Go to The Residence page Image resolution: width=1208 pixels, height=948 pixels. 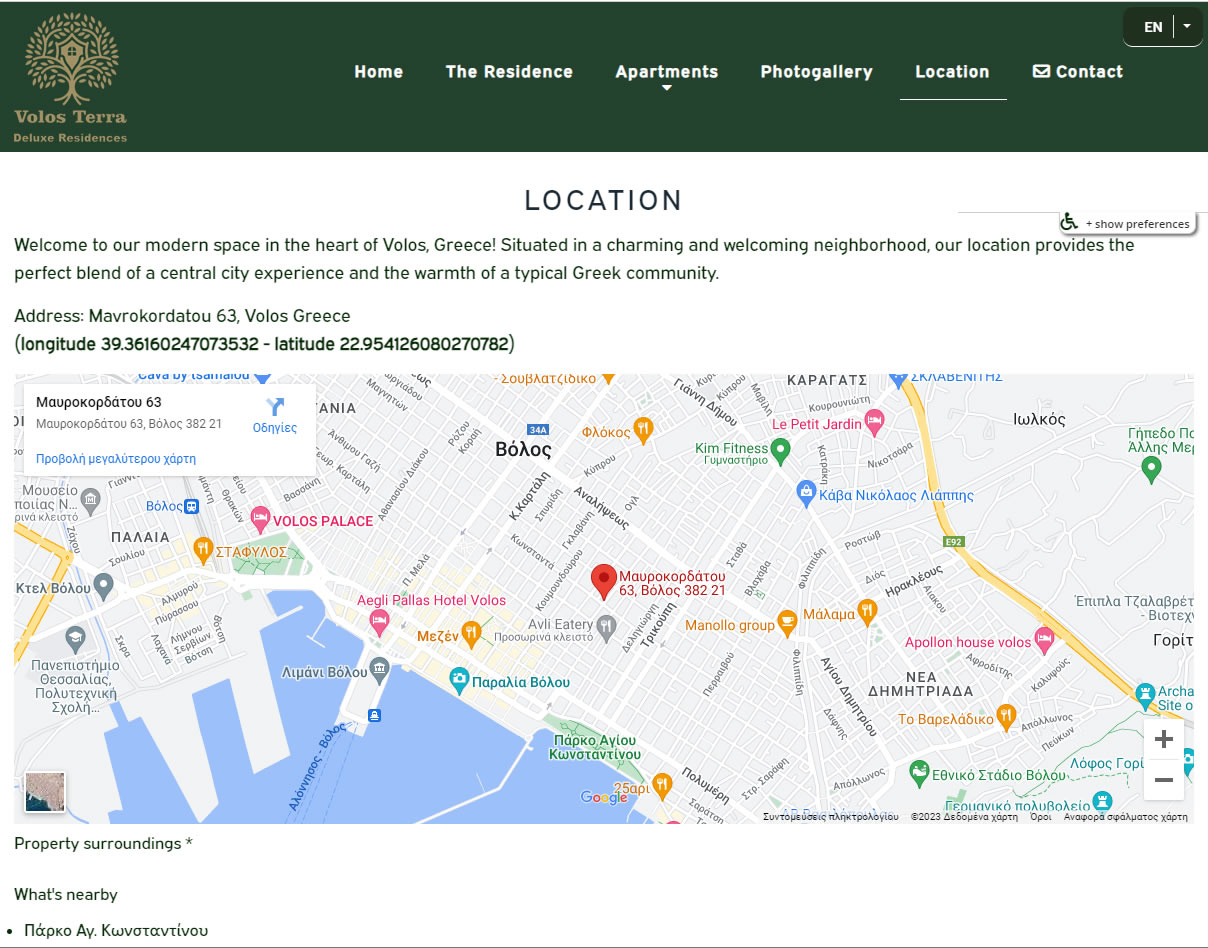click(x=509, y=72)
